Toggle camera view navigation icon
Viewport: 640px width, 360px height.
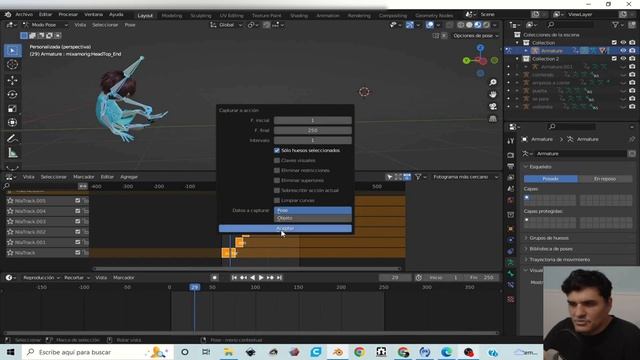click(493, 106)
